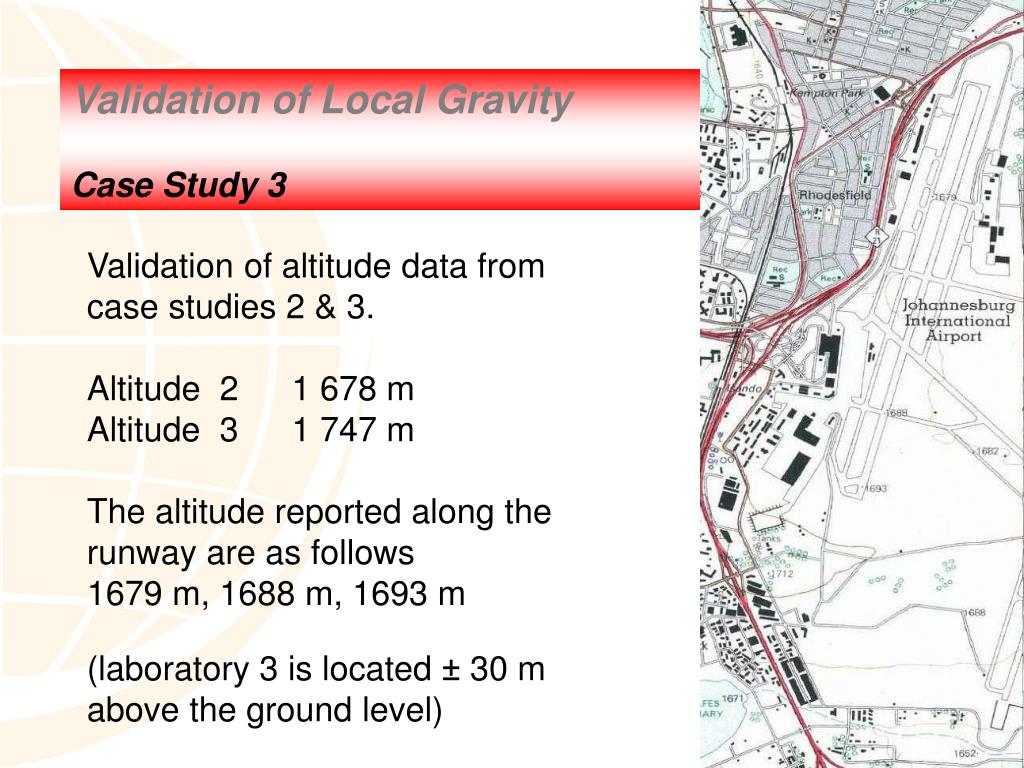Click the map elevation label "1671"

click(734, 699)
